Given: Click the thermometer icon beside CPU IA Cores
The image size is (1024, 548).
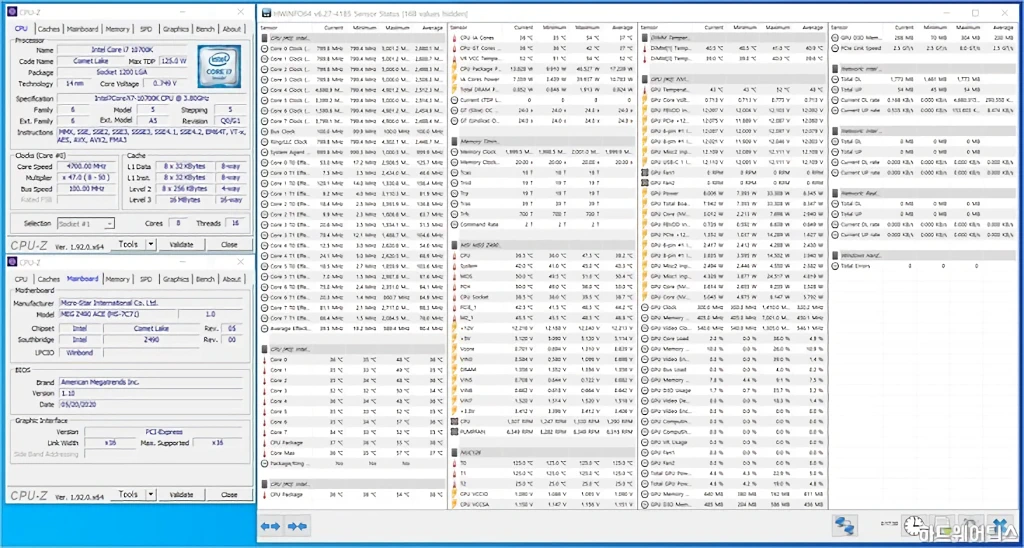Looking at the screenshot, I should 455,38.
